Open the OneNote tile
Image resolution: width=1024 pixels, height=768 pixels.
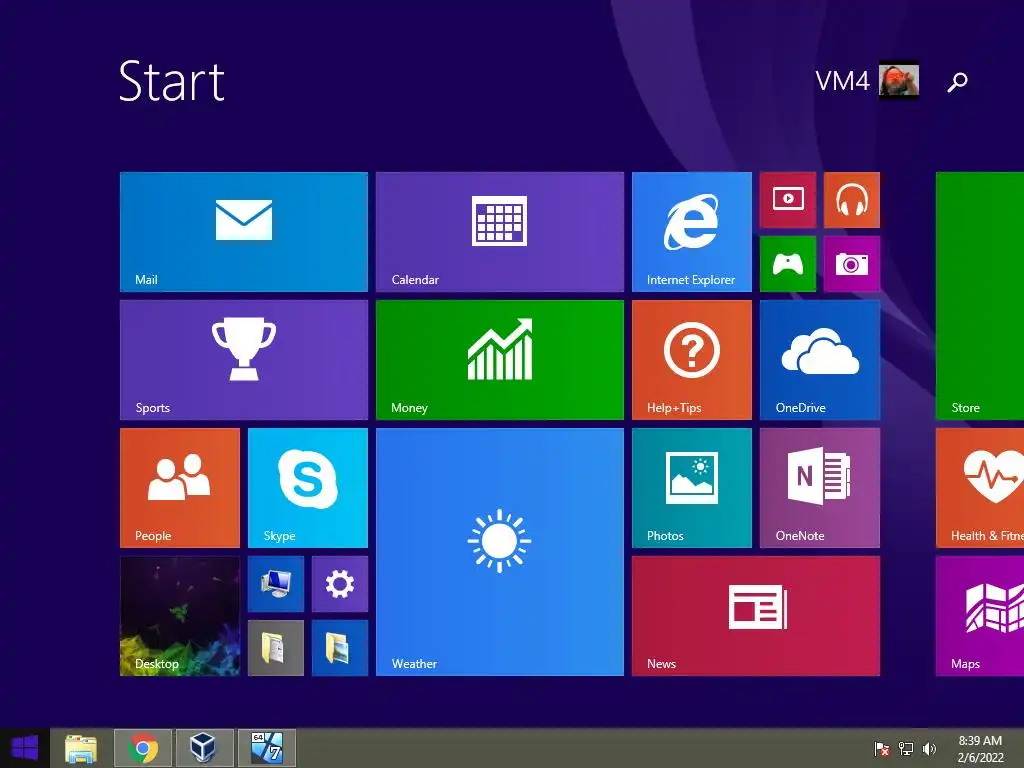(820, 488)
